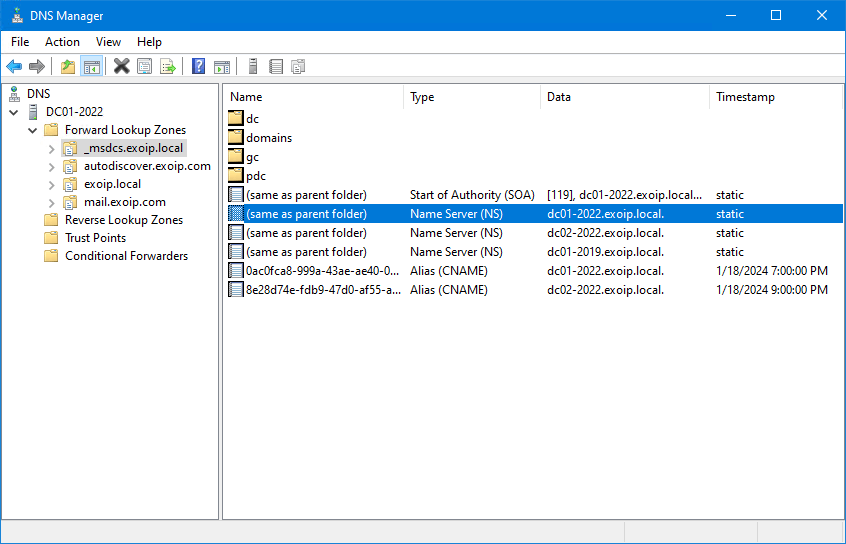Click the Delete (X) toolbar icon

tap(121, 67)
